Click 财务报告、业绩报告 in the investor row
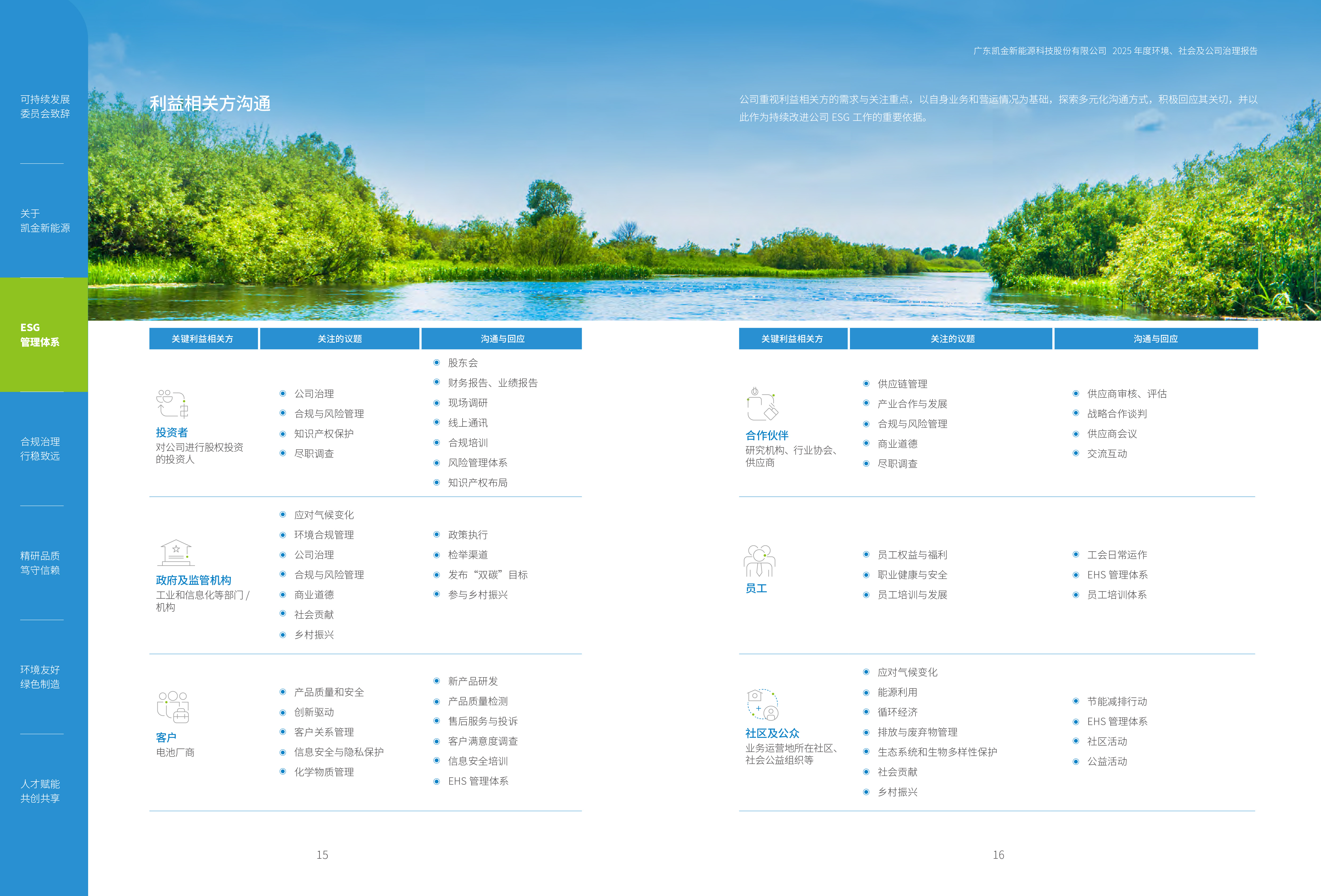 (493, 383)
